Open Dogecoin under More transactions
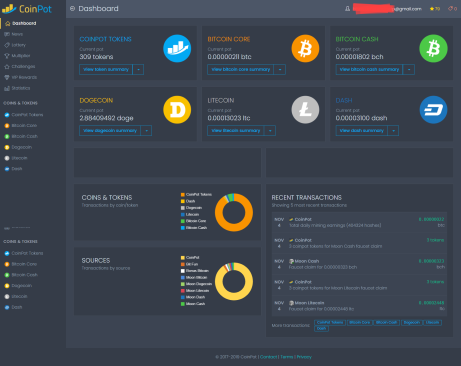Viewport: 461px width, 366px height. point(412,322)
